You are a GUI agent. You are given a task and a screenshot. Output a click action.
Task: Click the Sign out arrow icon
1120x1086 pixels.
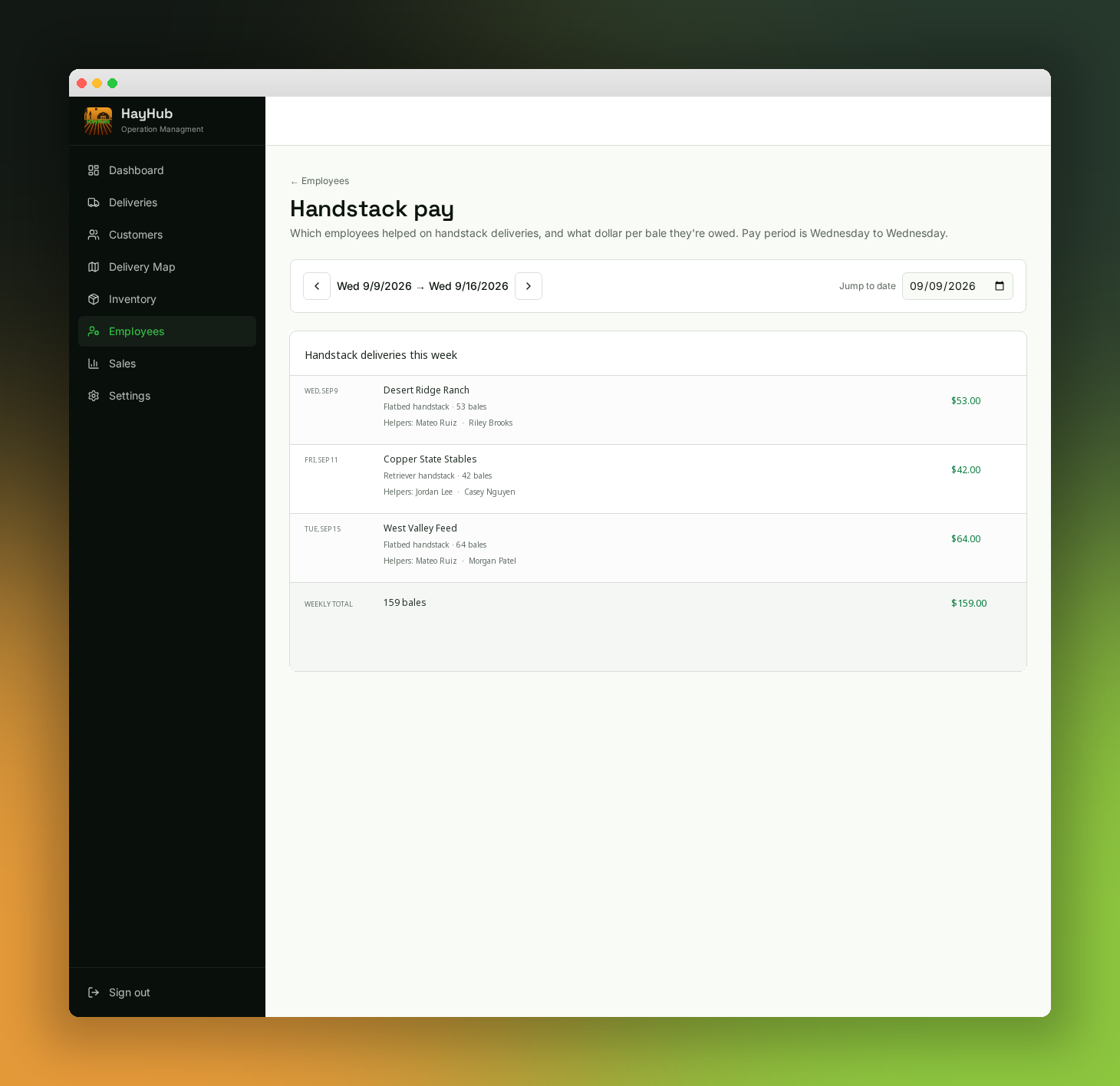pyautogui.click(x=94, y=992)
